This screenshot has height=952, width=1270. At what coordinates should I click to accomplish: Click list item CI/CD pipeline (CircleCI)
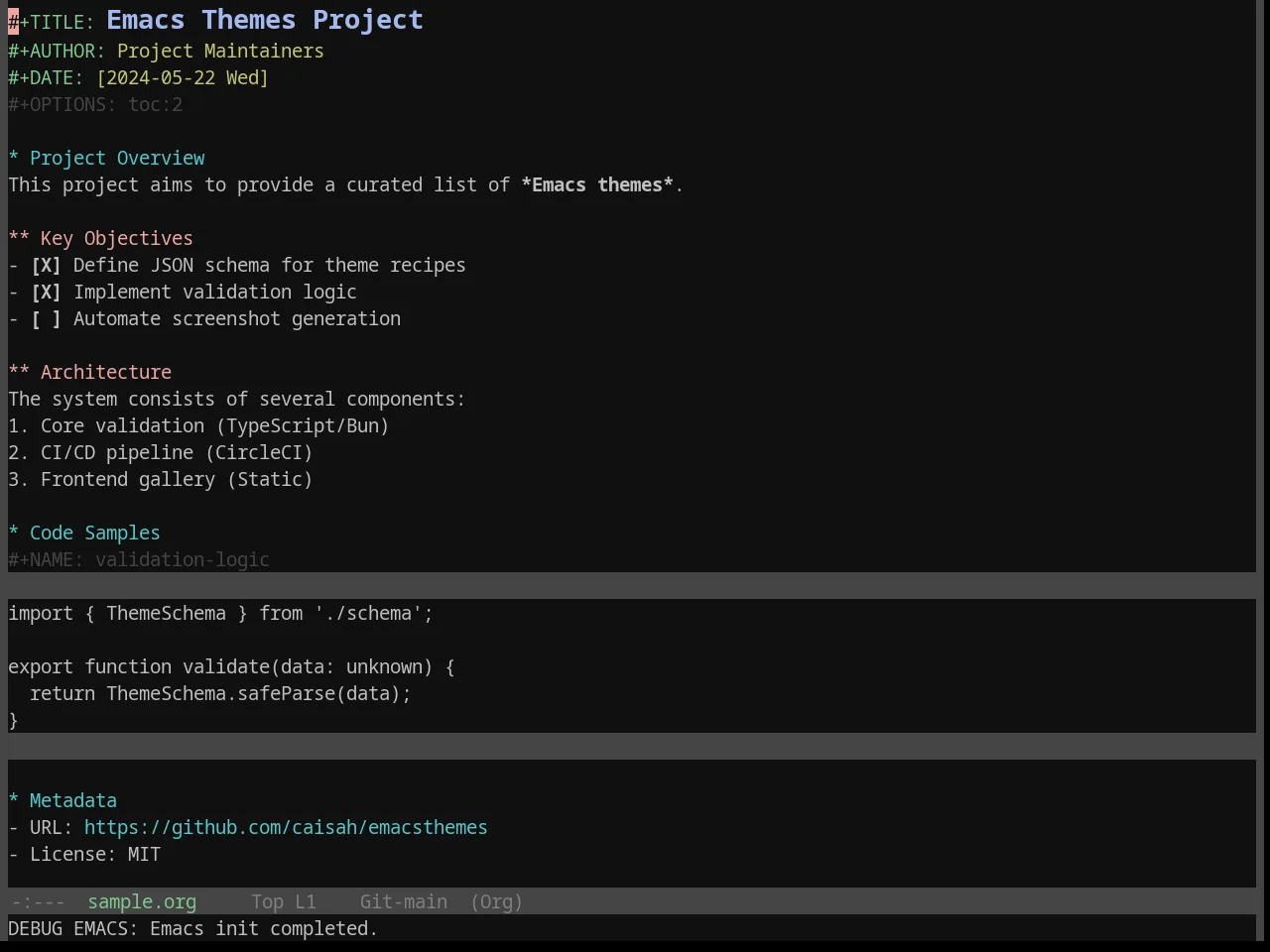click(x=161, y=452)
